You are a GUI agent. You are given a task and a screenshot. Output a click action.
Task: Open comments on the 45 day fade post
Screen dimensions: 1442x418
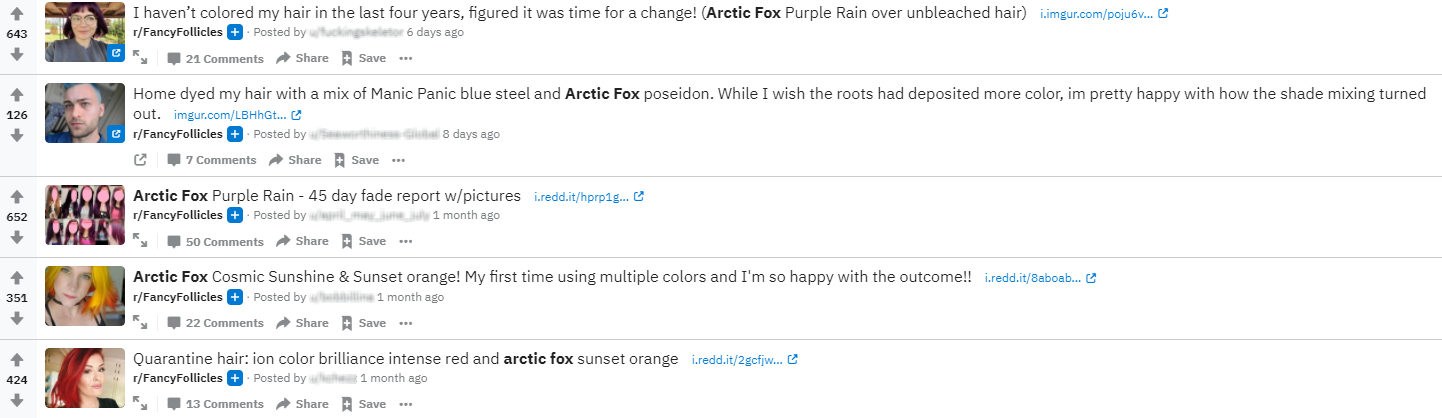215,241
